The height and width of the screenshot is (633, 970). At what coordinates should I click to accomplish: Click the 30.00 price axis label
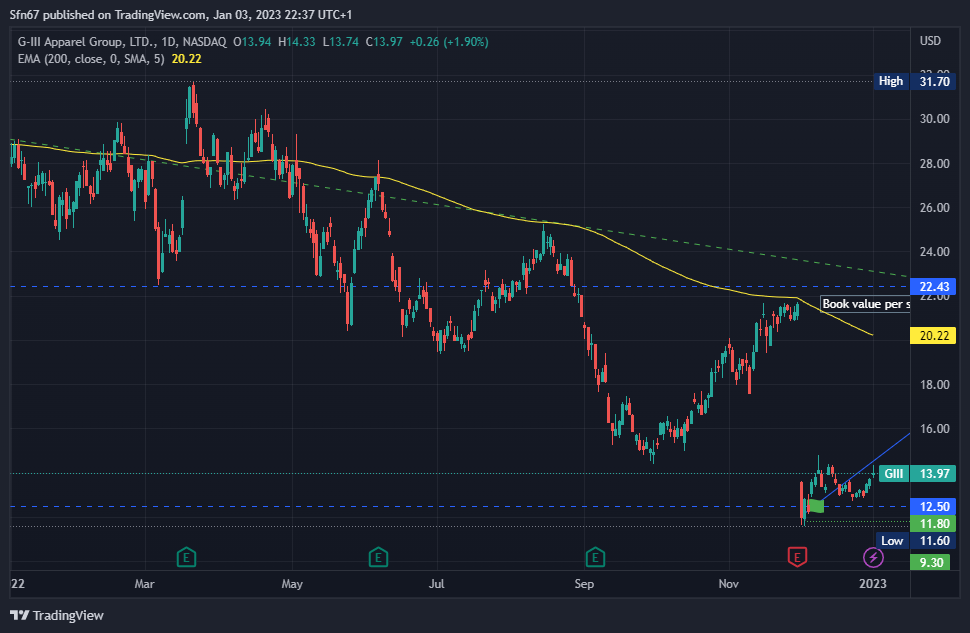tap(934, 119)
